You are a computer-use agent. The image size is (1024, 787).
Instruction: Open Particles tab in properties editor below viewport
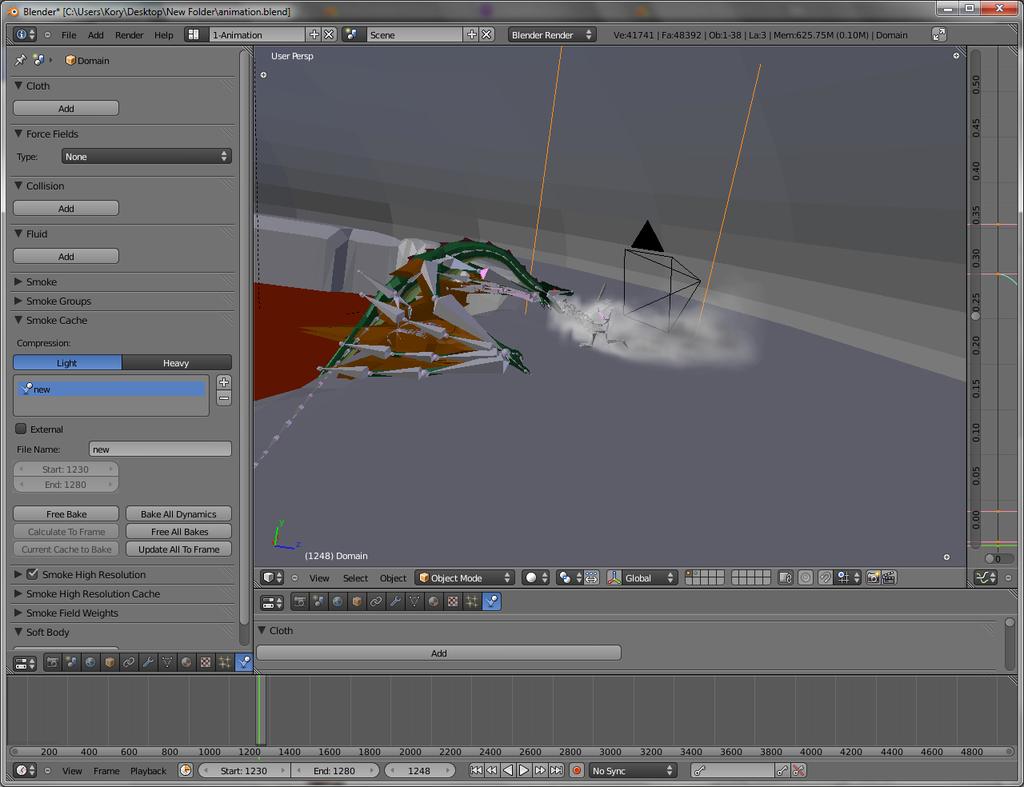(472, 602)
